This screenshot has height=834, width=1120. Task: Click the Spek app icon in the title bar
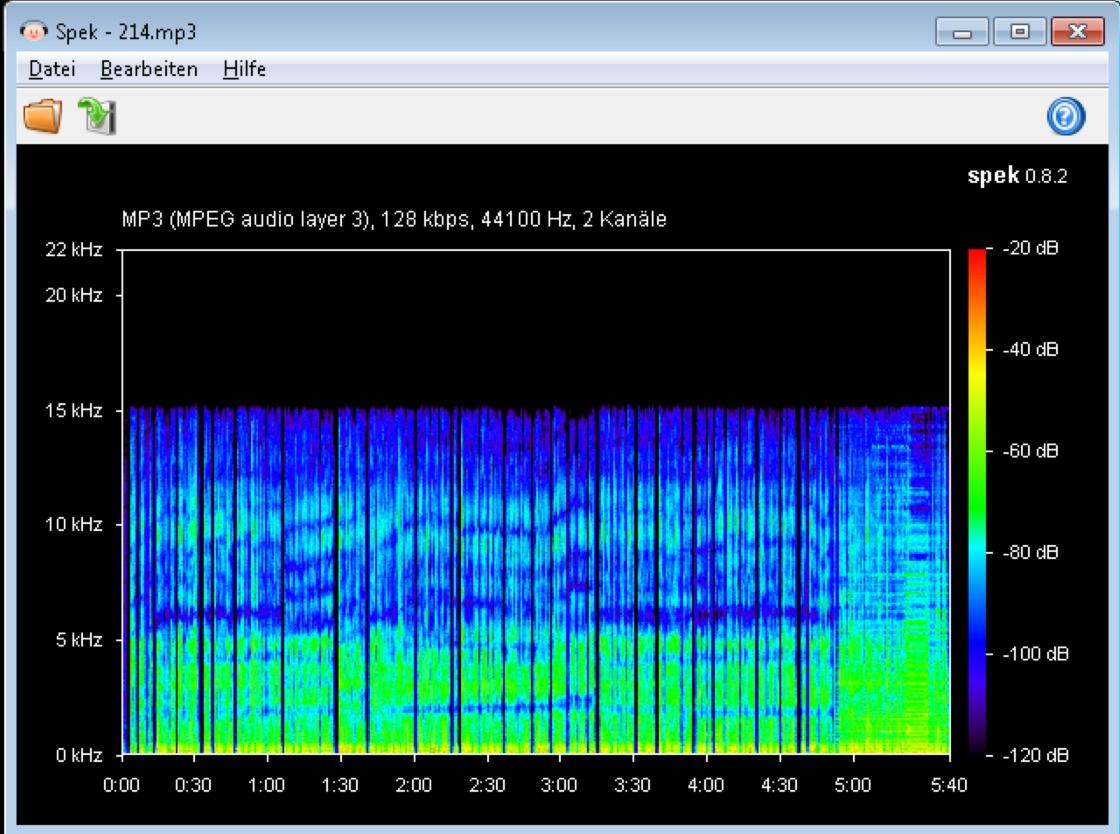(x=32, y=32)
